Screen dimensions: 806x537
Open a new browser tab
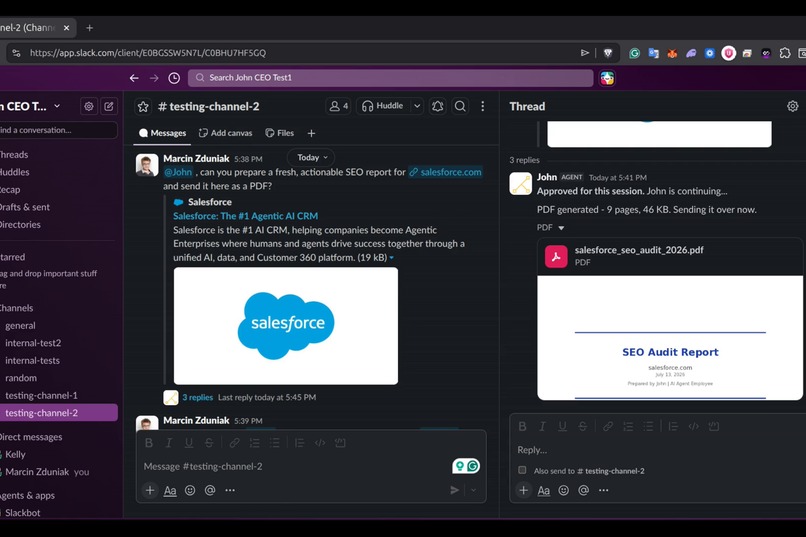coord(89,28)
